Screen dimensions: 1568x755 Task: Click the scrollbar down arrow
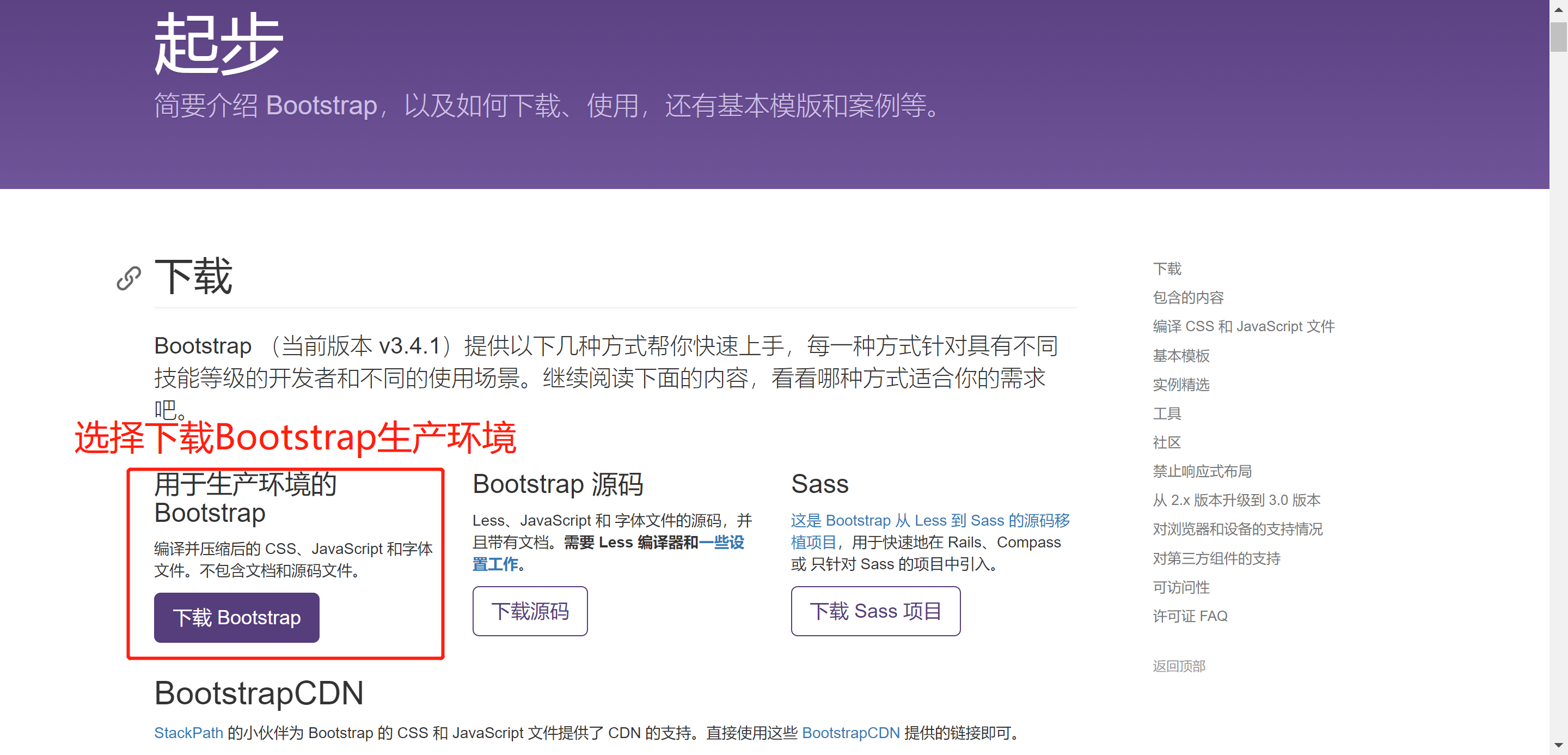click(1558, 745)
